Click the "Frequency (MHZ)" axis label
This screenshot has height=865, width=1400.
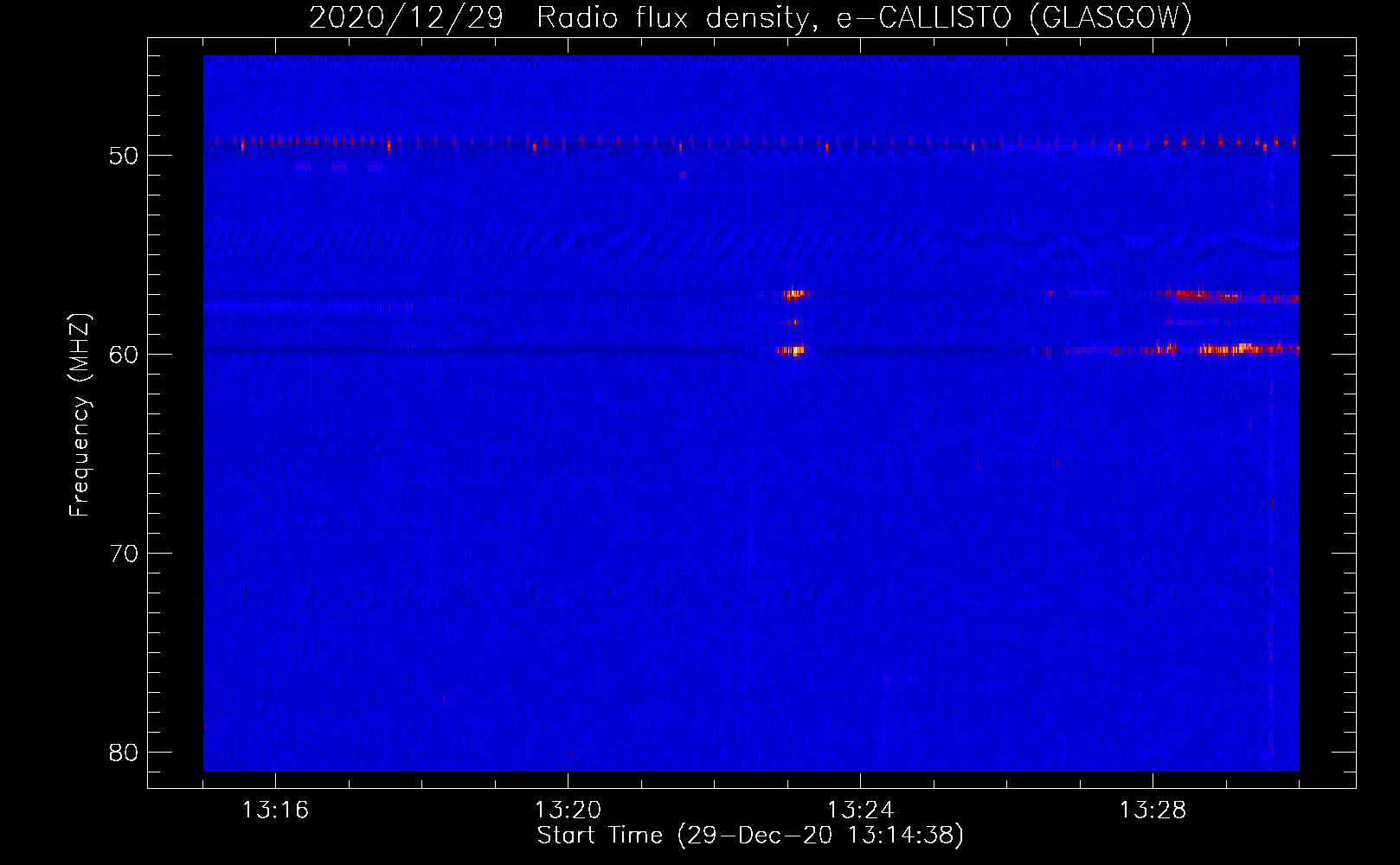(80, 415)
